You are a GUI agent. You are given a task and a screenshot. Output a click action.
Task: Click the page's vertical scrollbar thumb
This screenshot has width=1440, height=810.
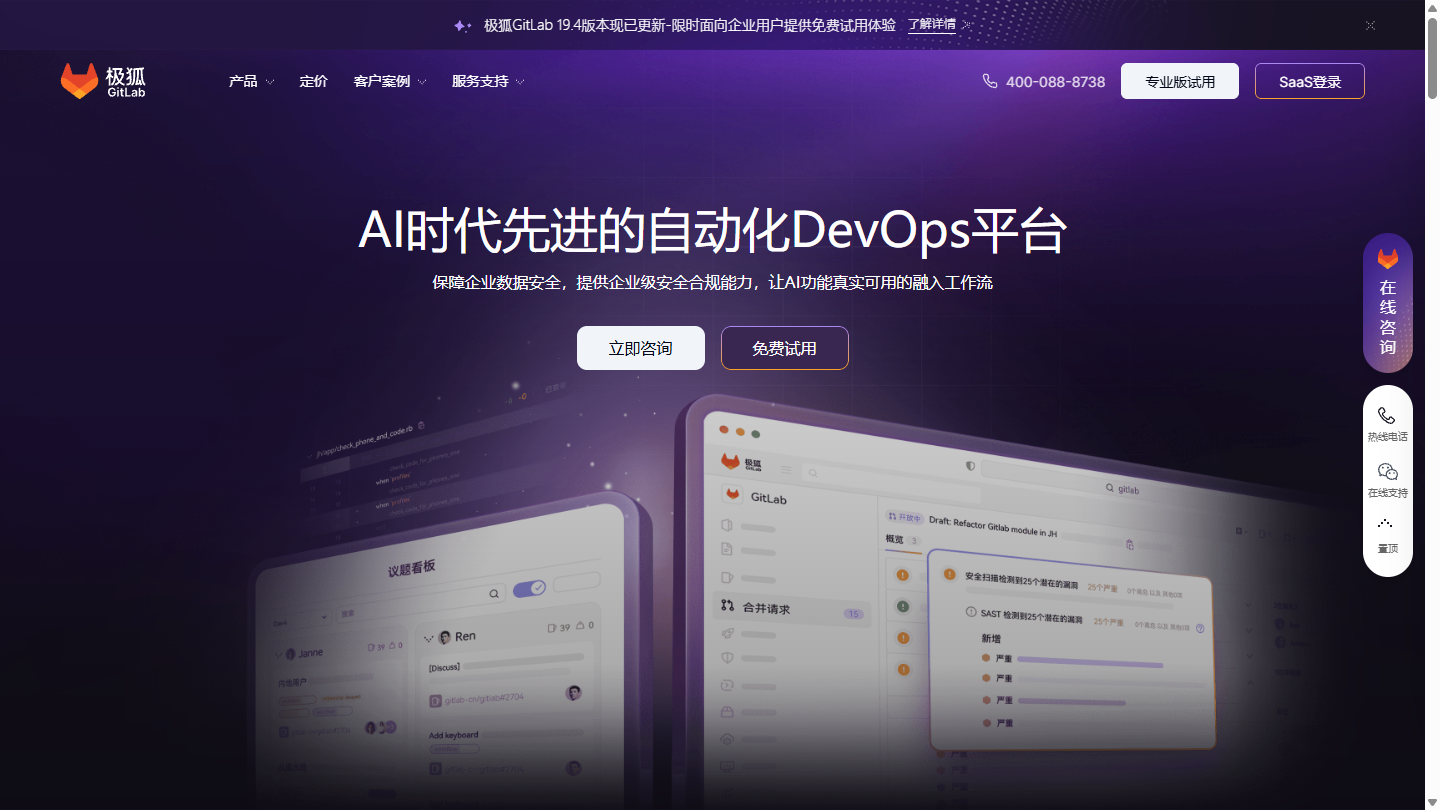tap(1432, 58)
